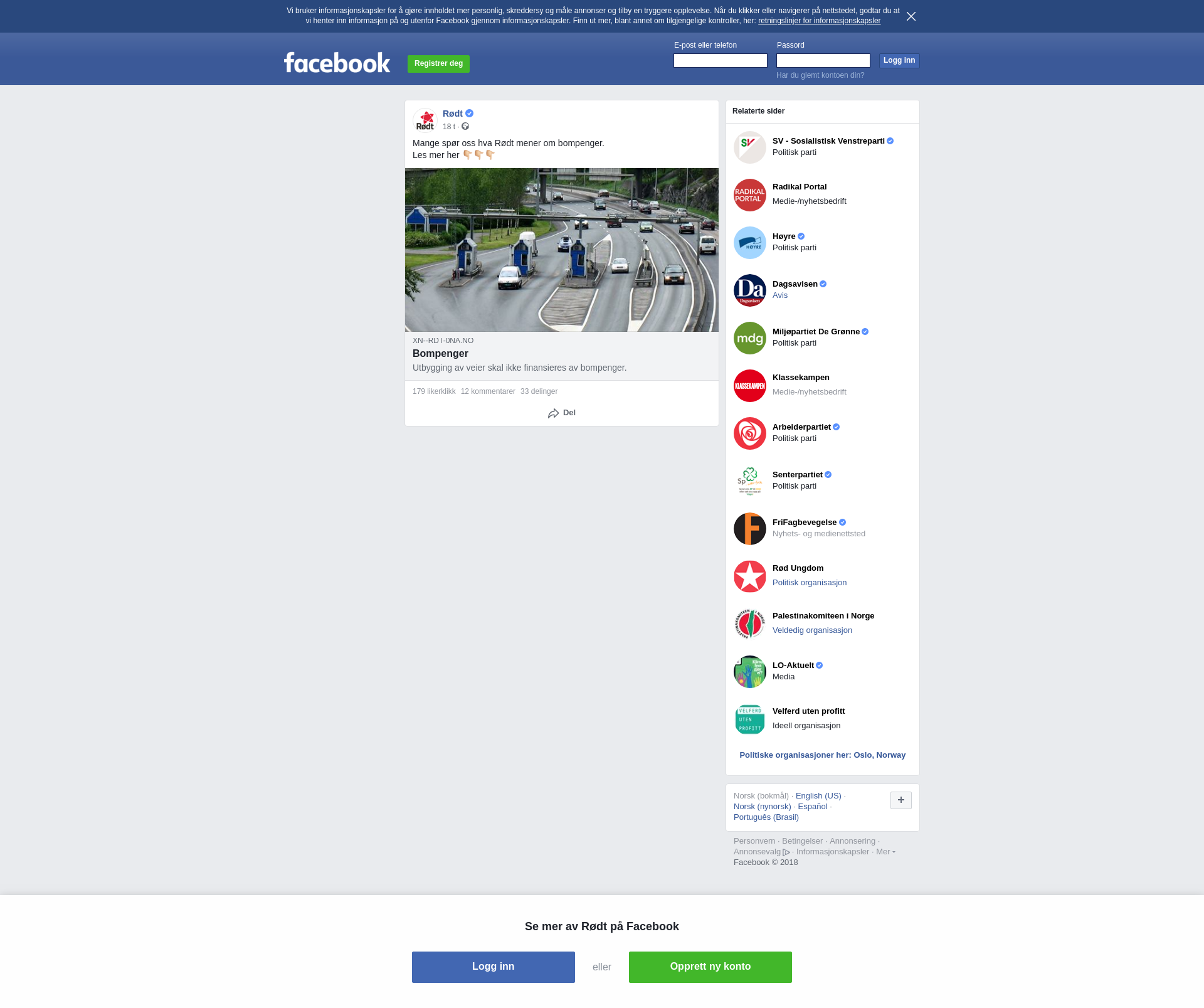Open Velferd uten profitt logo
Image resolution: width=1204 pixels, height=1008 pixels.
(750, 719)
